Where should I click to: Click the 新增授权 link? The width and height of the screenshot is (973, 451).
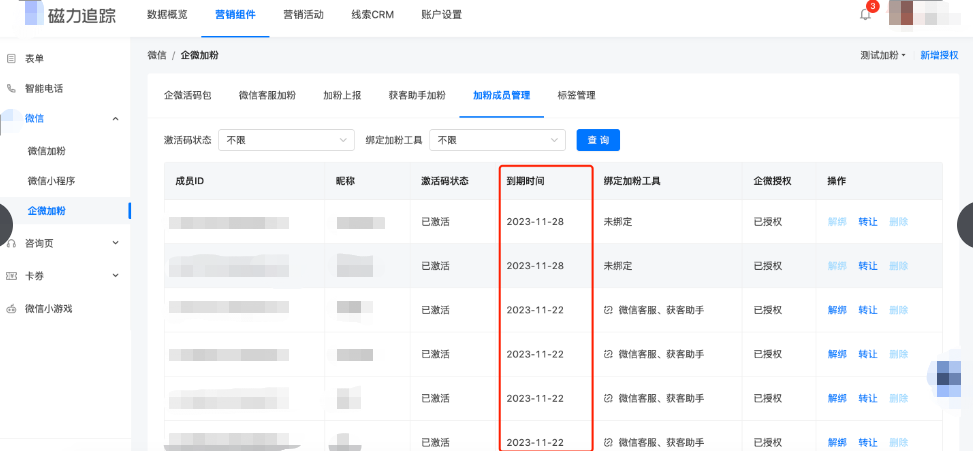939,55
